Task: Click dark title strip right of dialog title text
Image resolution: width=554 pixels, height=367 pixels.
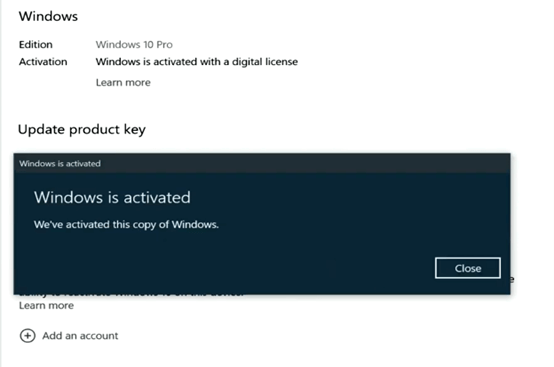Action: (304, 163)
